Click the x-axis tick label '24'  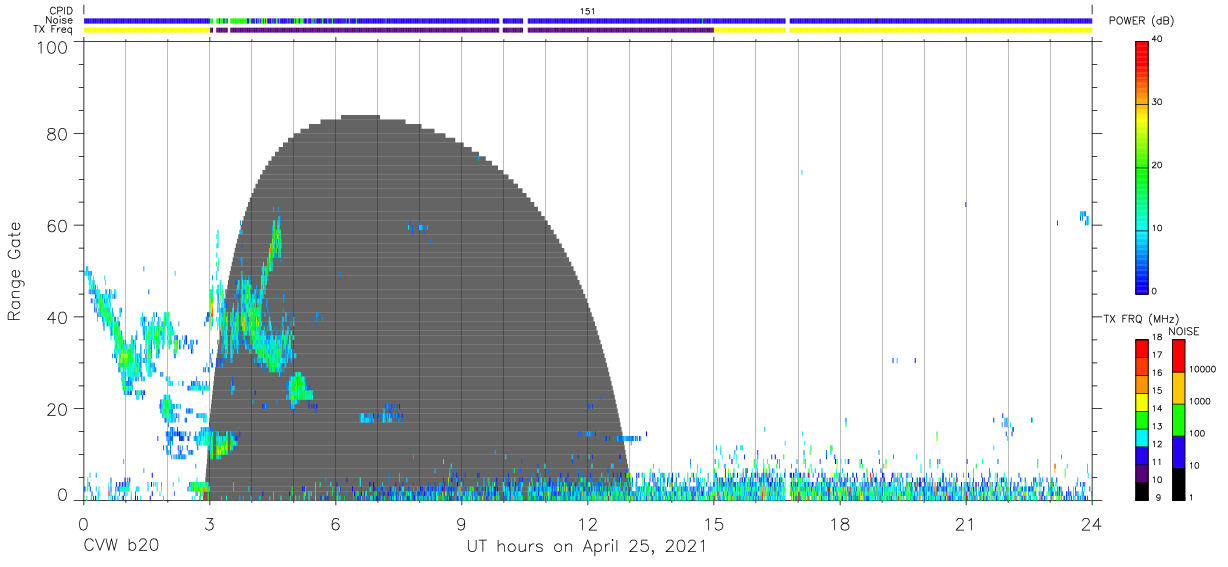[1091, 524]
